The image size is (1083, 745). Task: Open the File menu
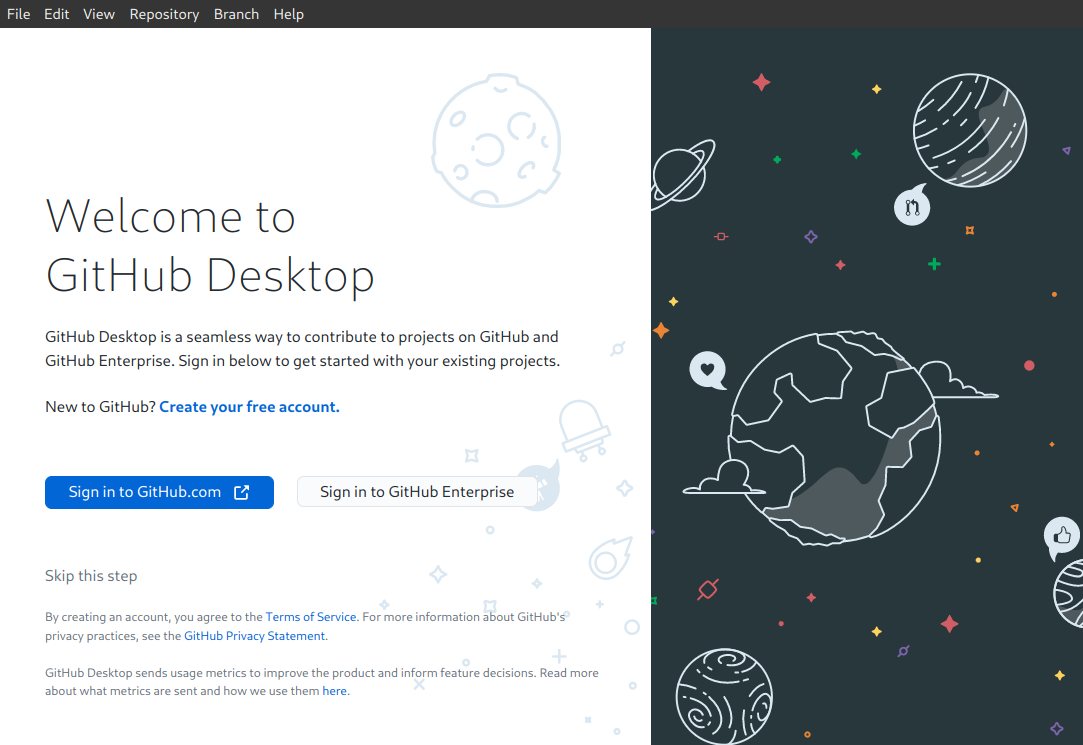pos(19,14)
